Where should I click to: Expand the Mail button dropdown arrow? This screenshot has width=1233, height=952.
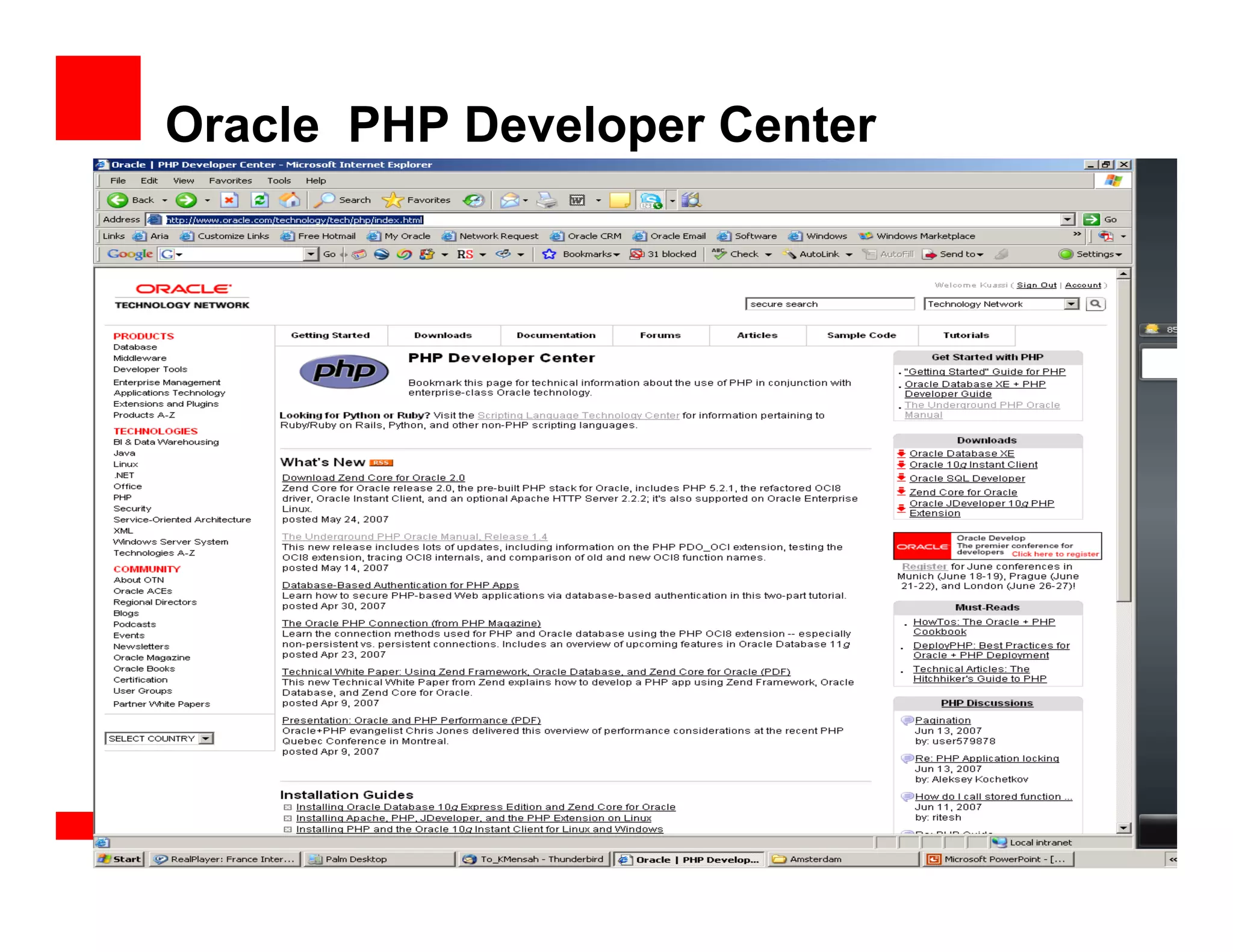click(x=526, y=200)
